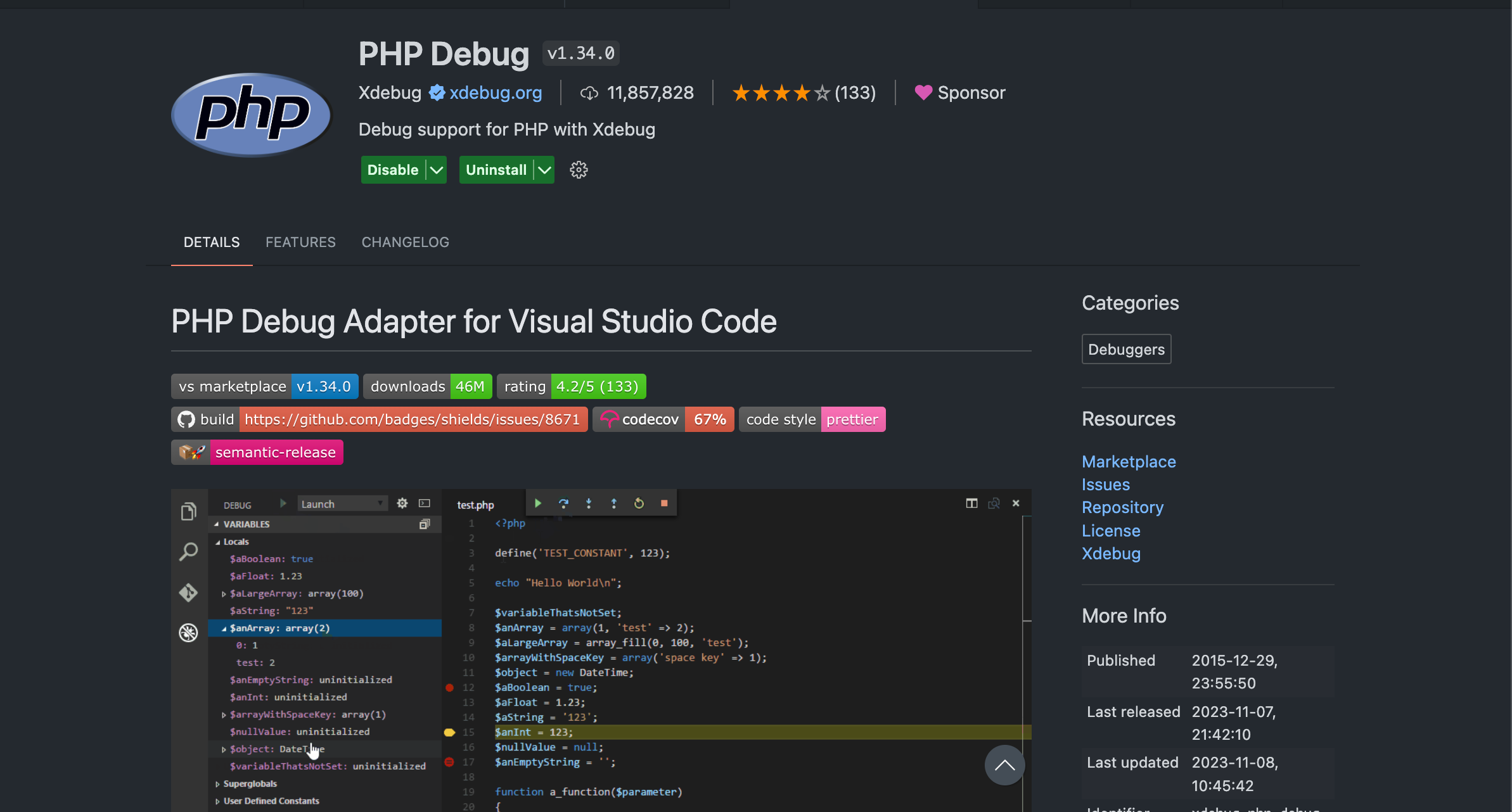Click the verified publisher badge icon
This screenshot has height=812, width=1512.
pyautogui.click(x=437, y=93)
